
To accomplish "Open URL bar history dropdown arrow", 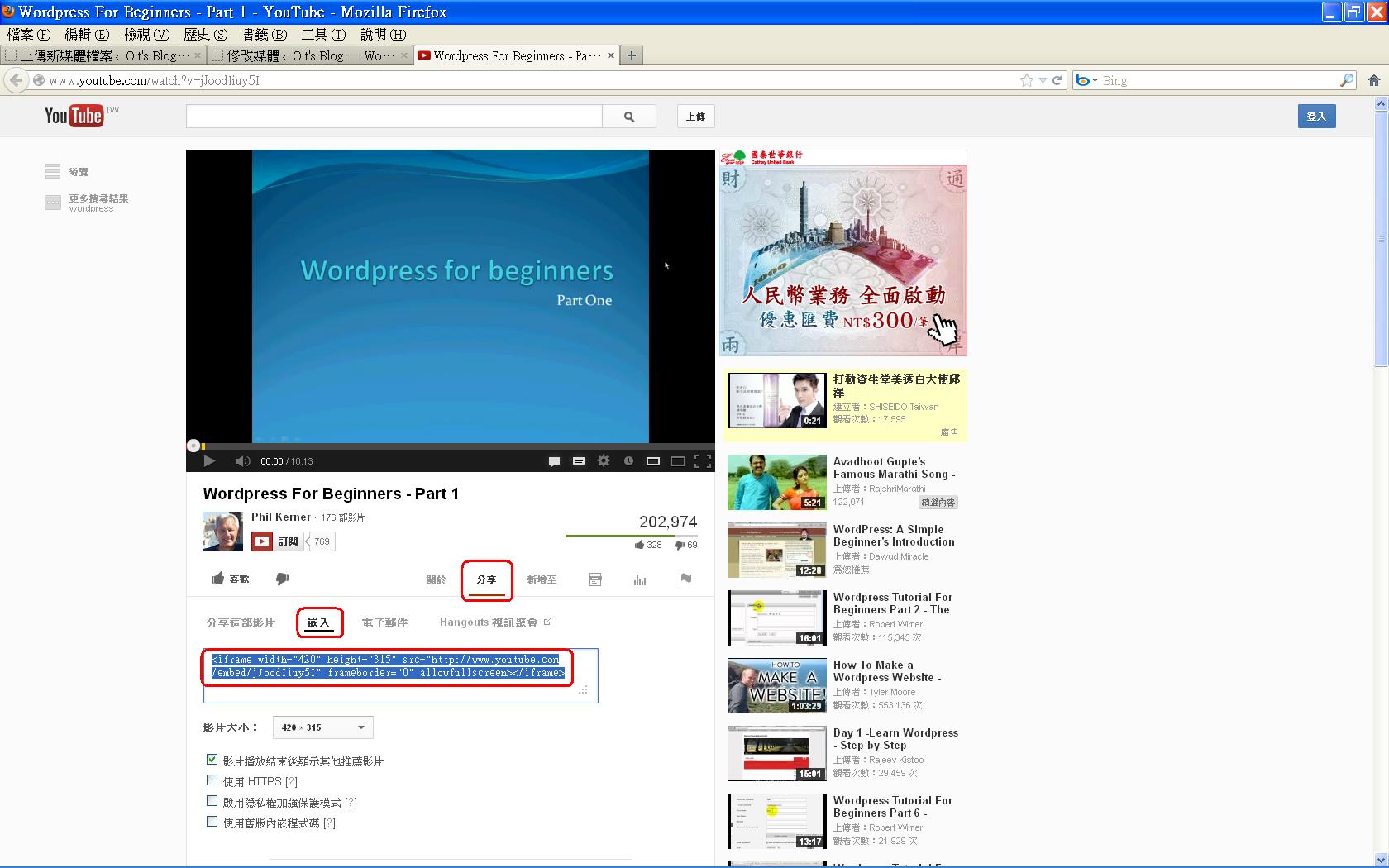I will tap(1043, 80).
